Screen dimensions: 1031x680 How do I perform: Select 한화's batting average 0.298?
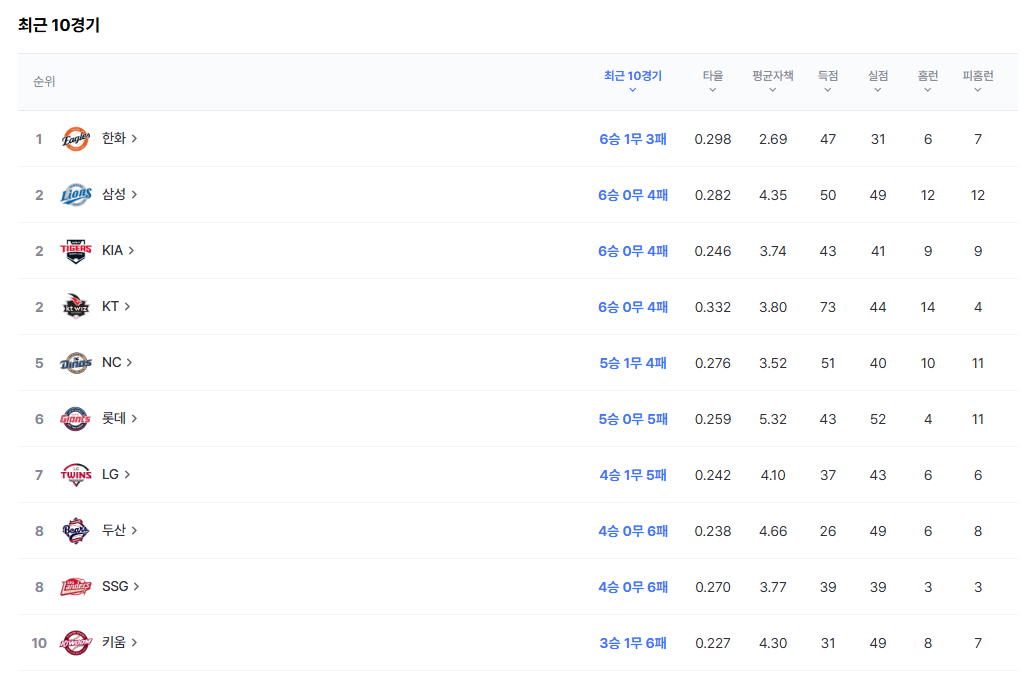pyautogui.click(x=713, y=139)
